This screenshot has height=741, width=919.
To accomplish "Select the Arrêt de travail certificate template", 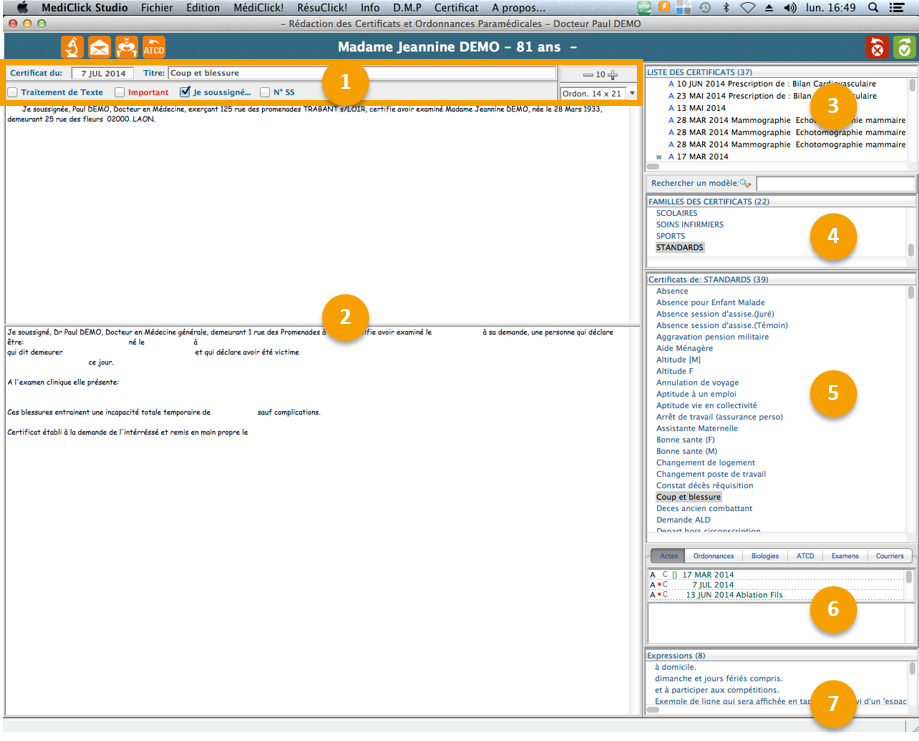I will (x=719, y=417).
